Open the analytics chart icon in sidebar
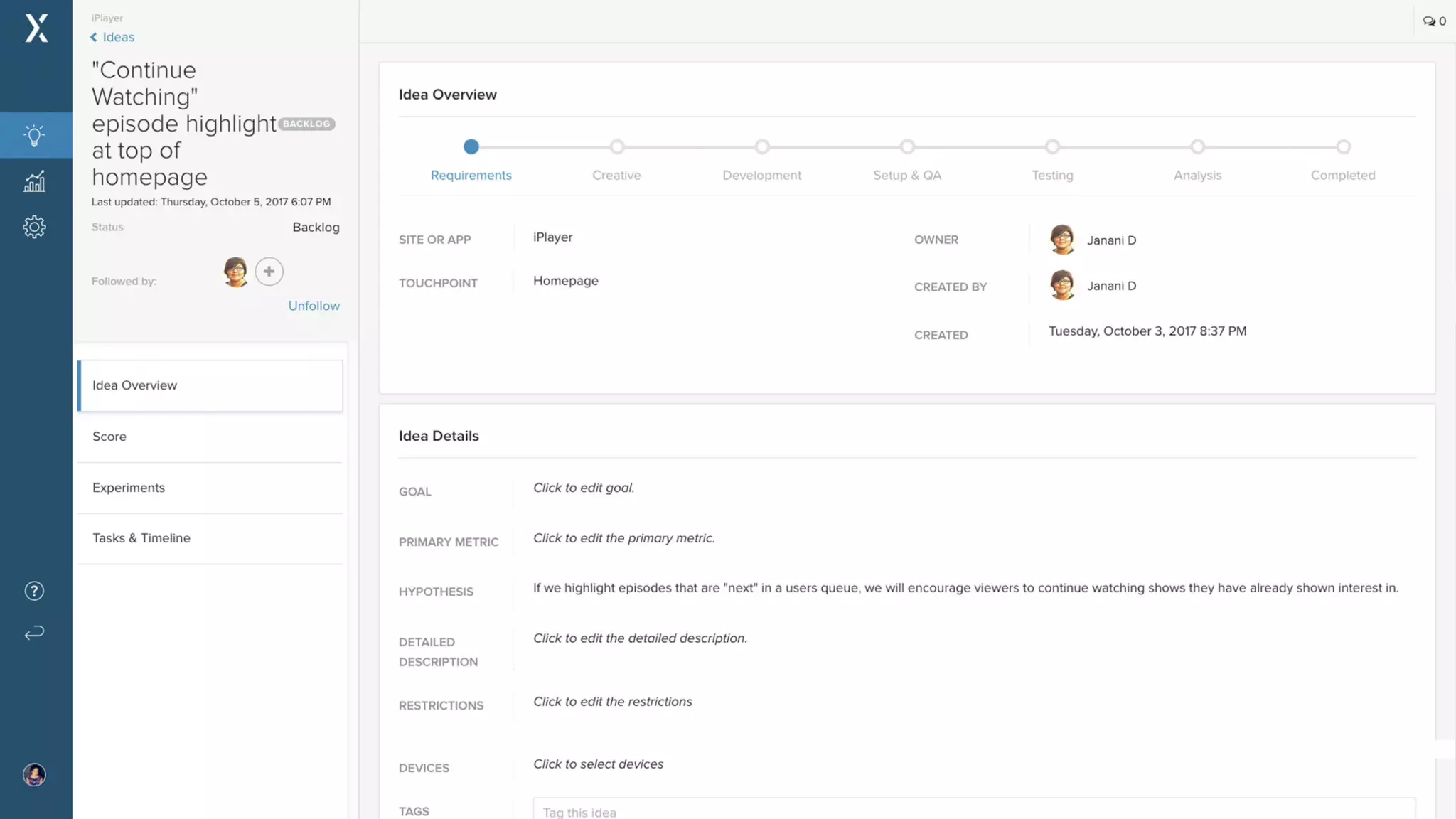Screen dimensions: 1456x819 [x=34, y=181]
